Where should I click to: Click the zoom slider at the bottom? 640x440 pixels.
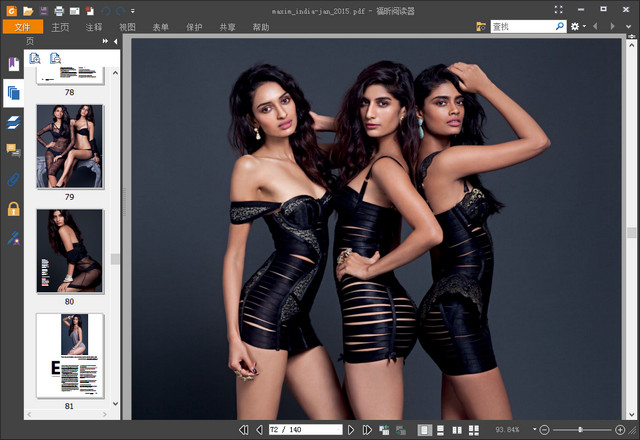581,430
